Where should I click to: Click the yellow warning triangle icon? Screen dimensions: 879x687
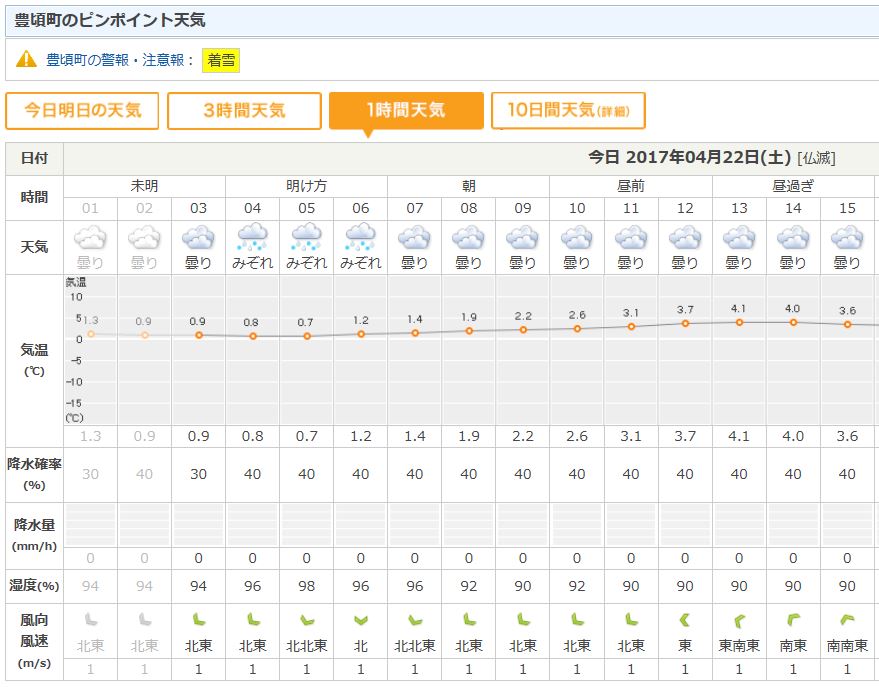click(26, 60)
